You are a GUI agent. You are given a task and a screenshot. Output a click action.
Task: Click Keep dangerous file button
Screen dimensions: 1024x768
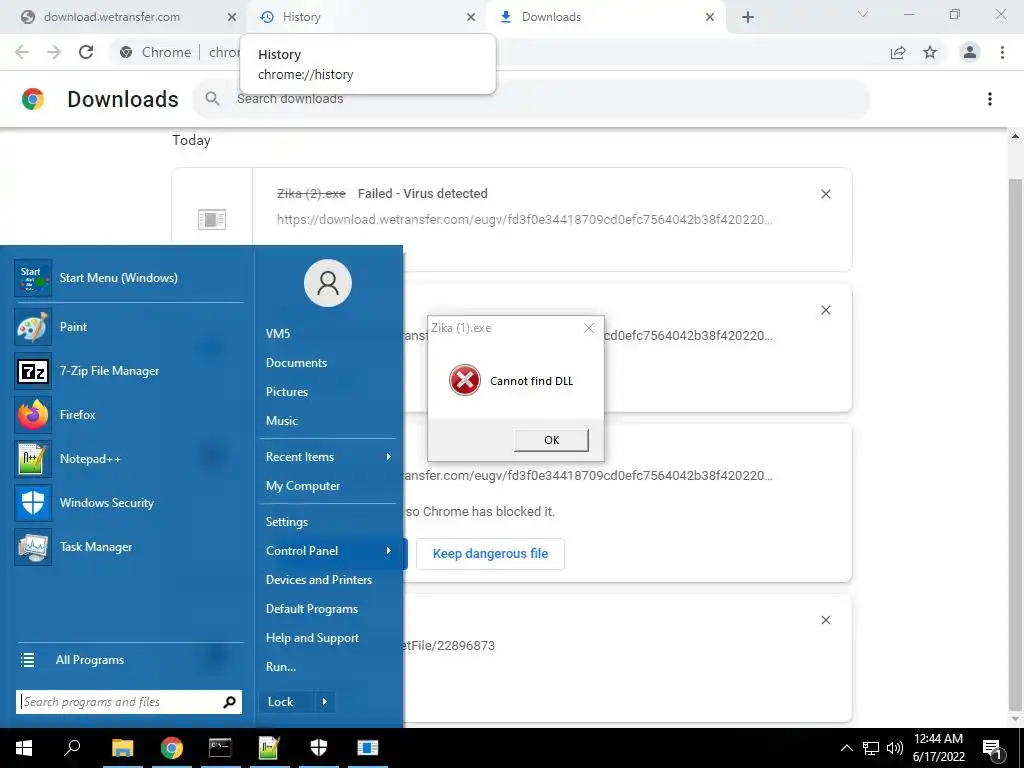(490, 554)
